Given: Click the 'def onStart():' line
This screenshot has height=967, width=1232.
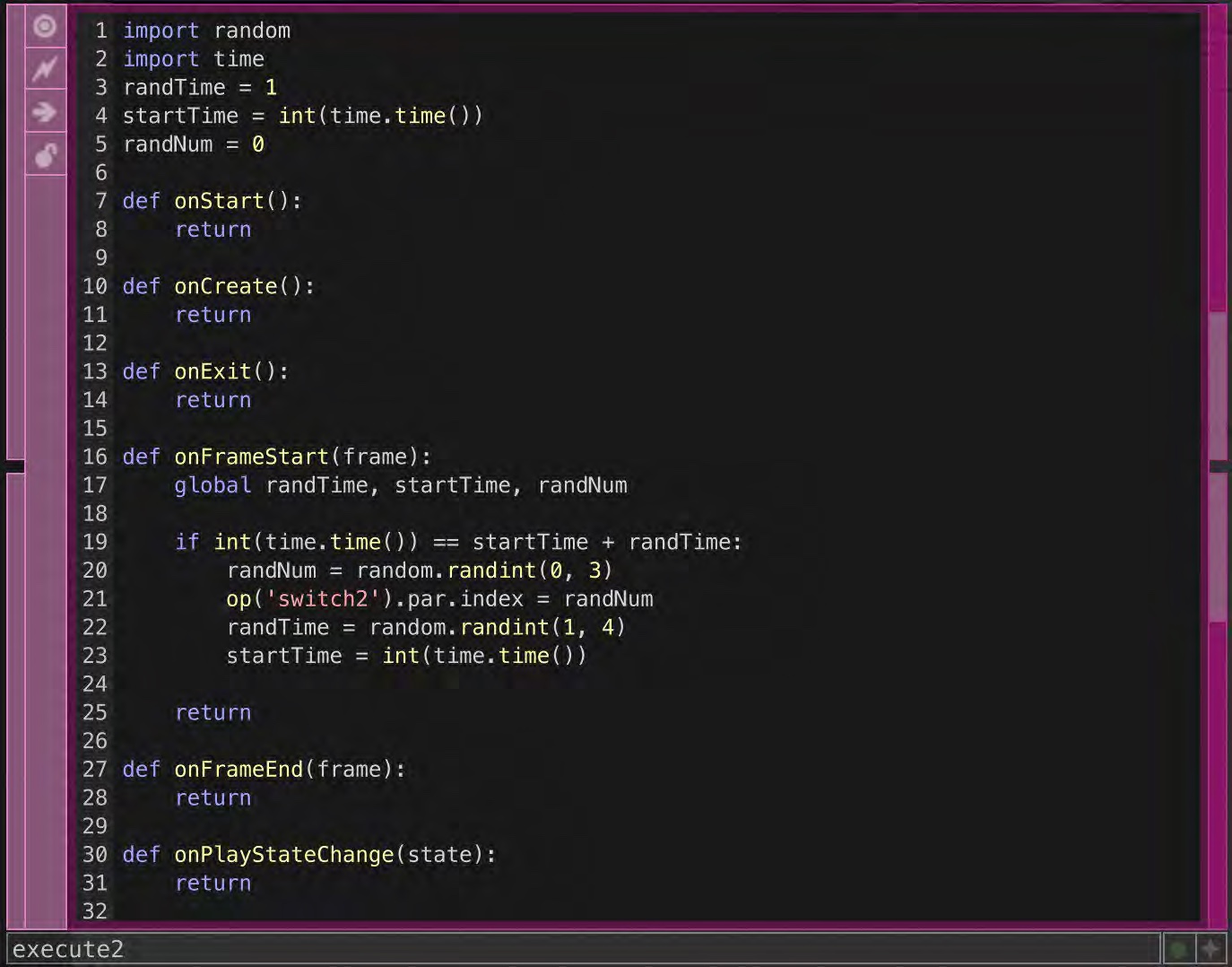Looking at the screenshot, I should [213, 201].
